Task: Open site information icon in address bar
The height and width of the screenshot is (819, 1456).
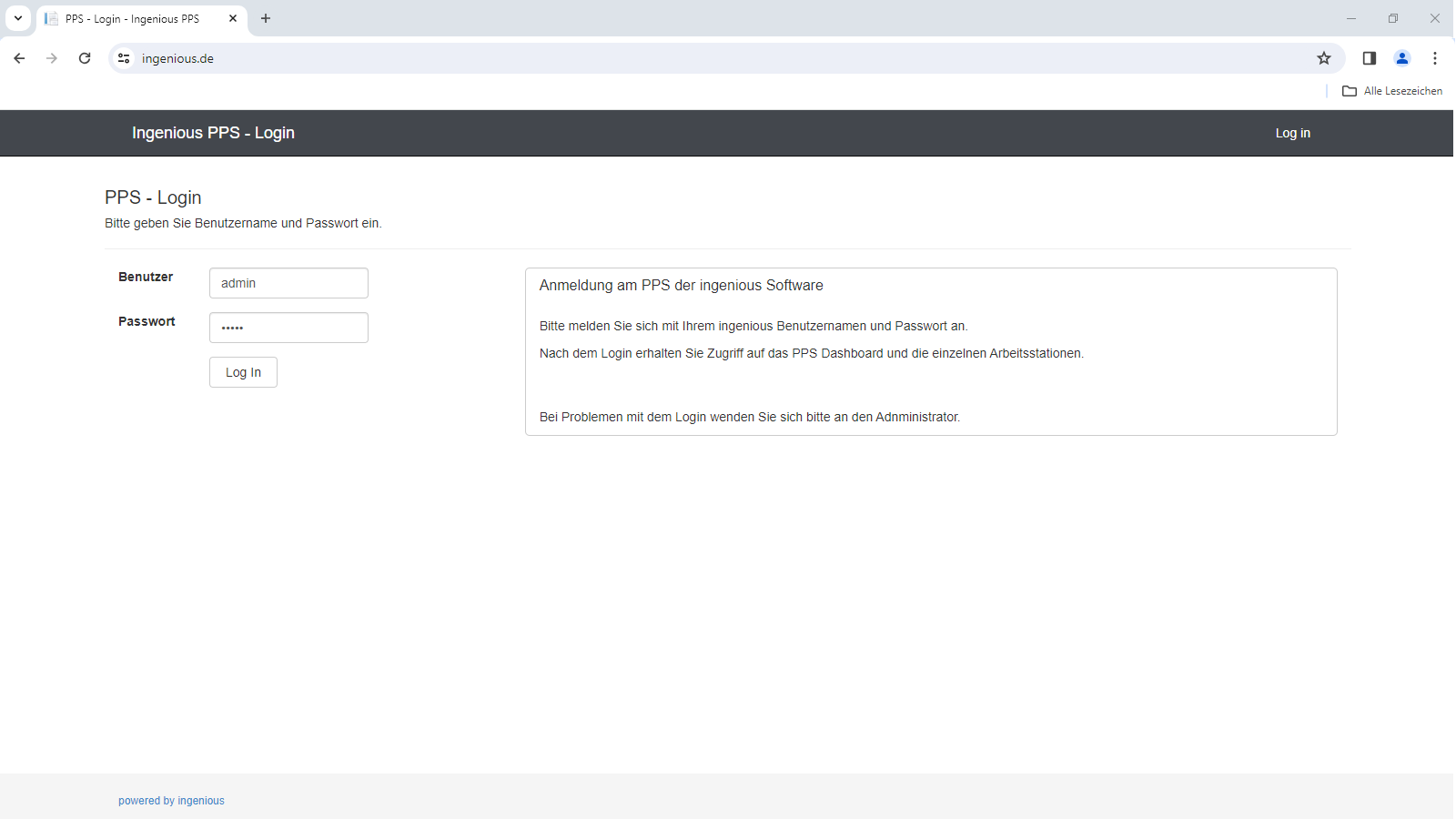Action: [x=124, y=58]
